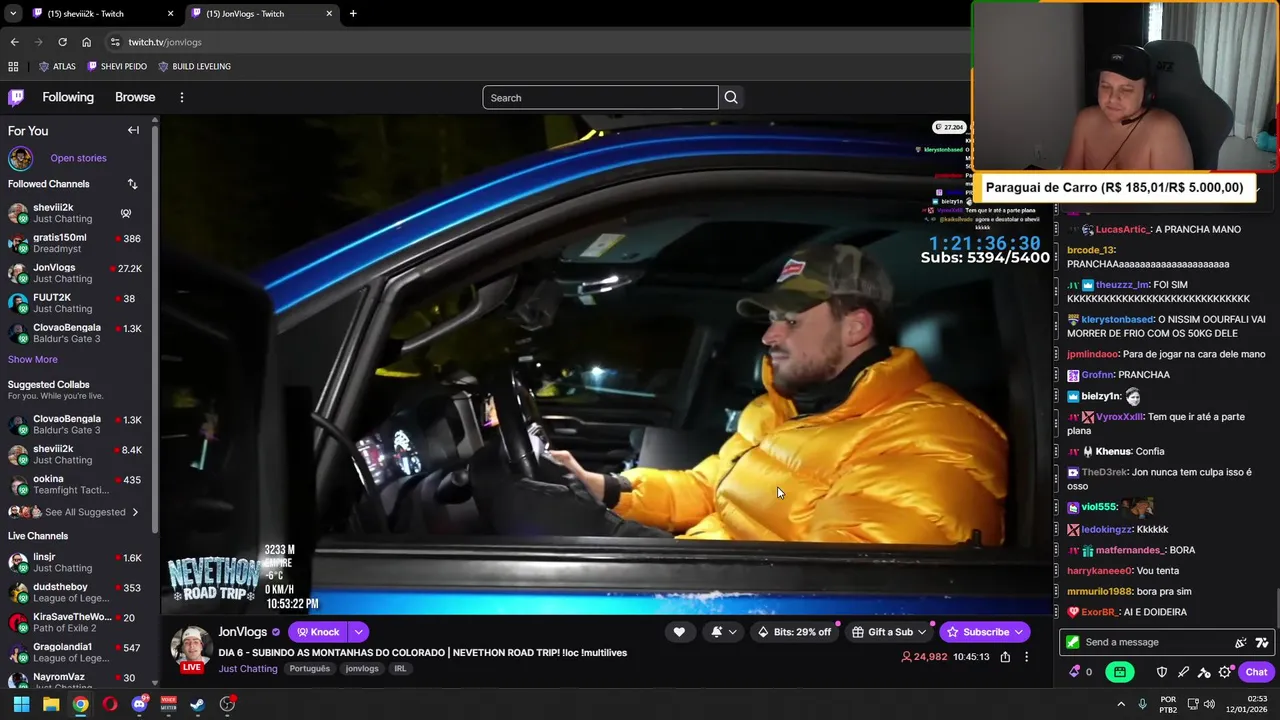1280x720 pixels.
Task: Open the three-dot menu beside Browse
Action: click(182, 97)
